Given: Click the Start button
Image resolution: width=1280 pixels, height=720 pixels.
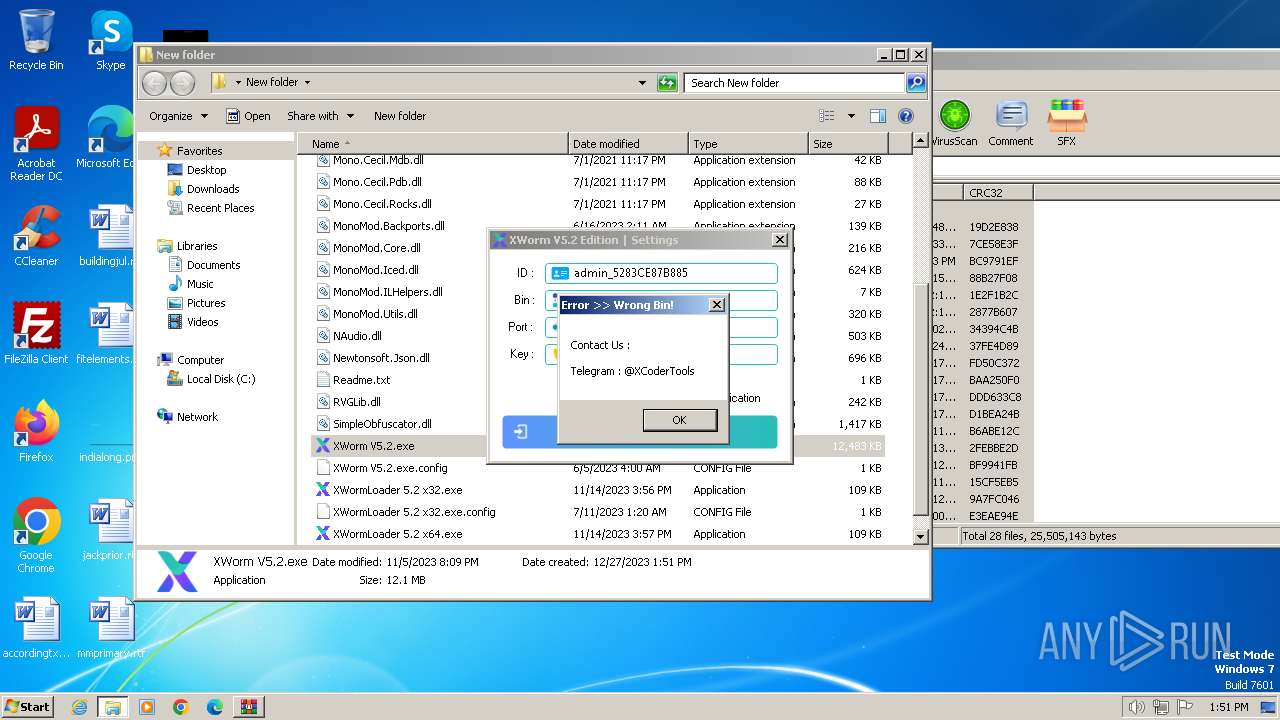Looking at the screenshot, I should pos(27,706).
